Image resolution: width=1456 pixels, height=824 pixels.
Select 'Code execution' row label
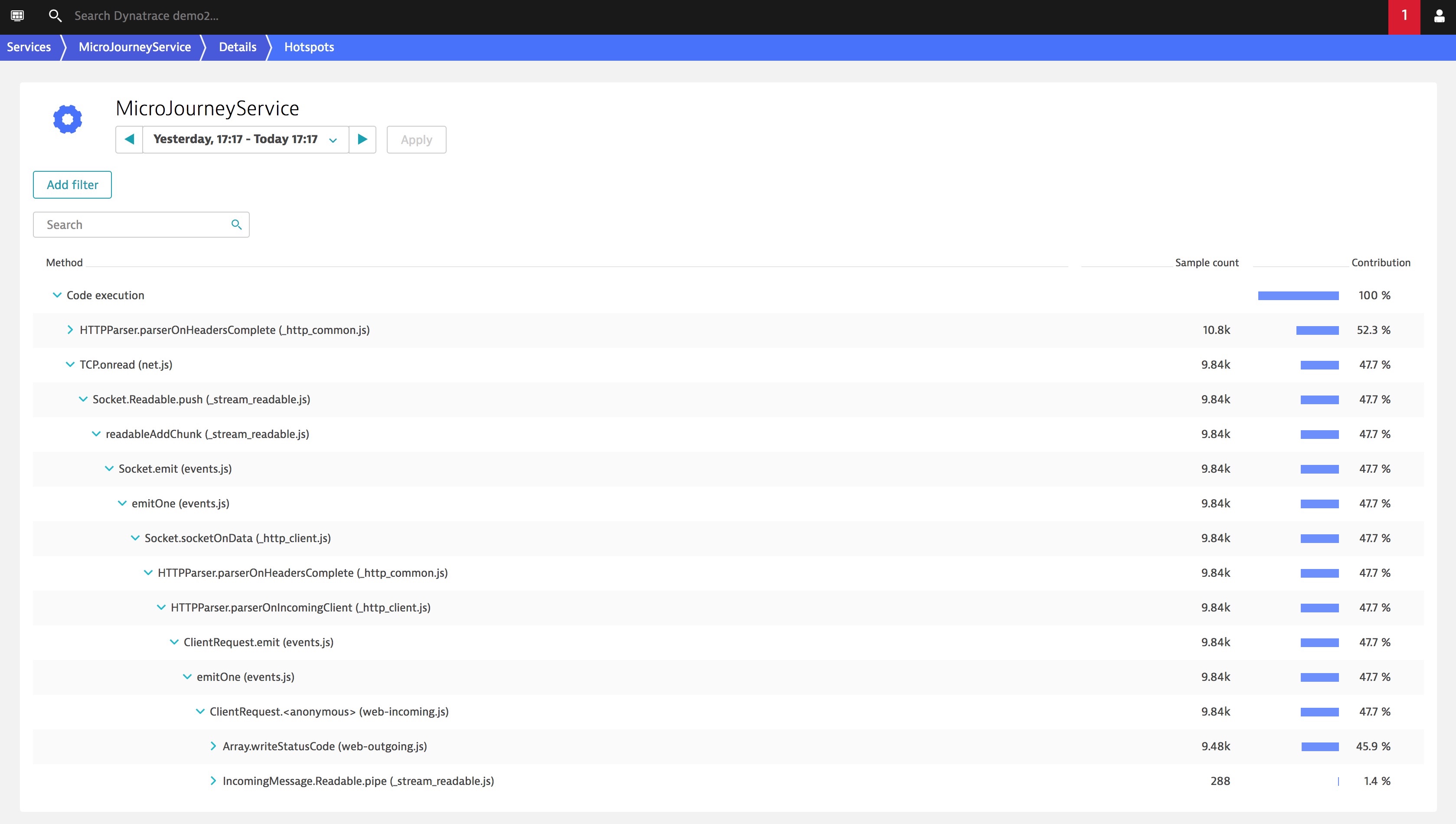click(105, 295)
